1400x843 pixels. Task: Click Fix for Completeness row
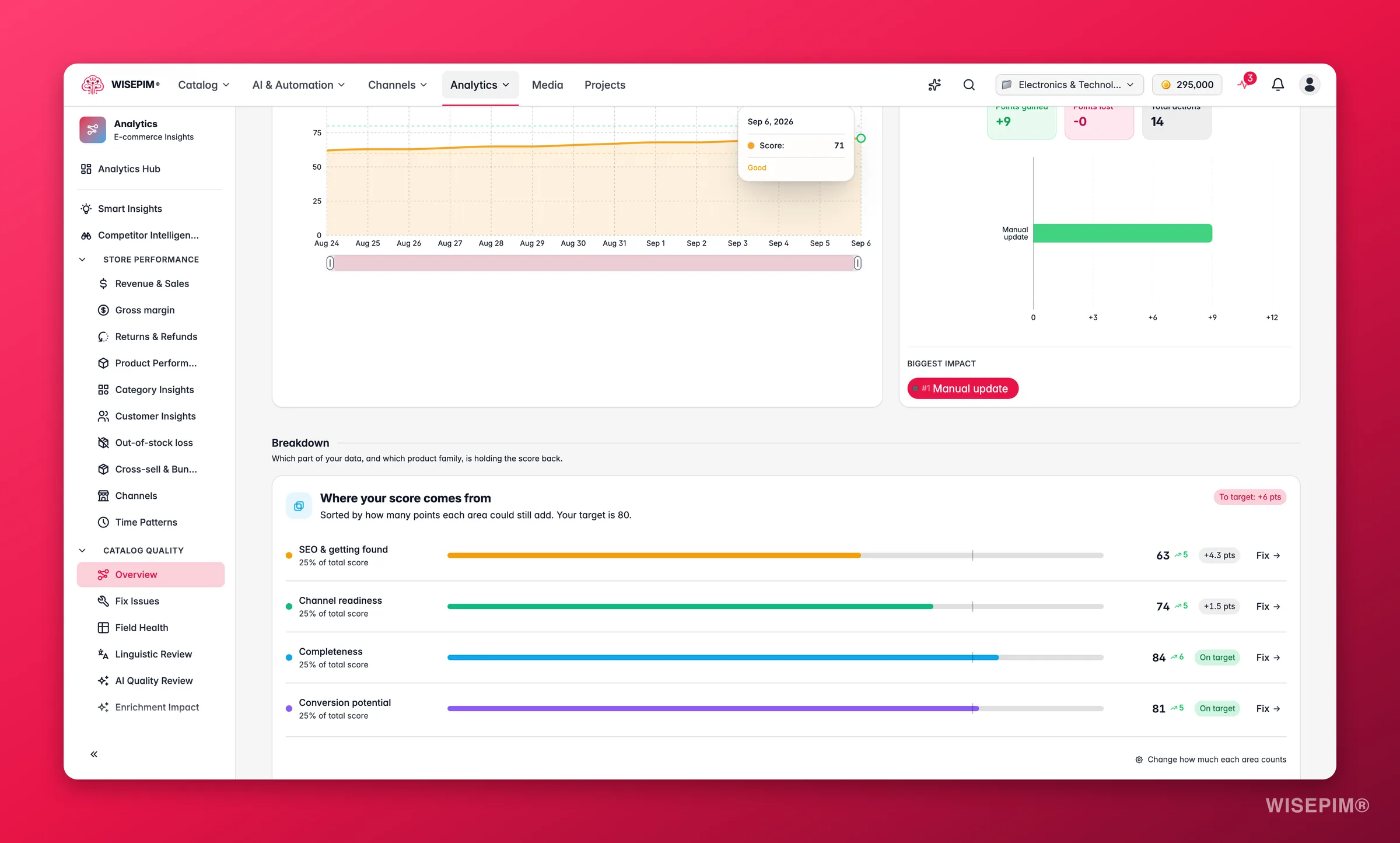click(1268, 657)
